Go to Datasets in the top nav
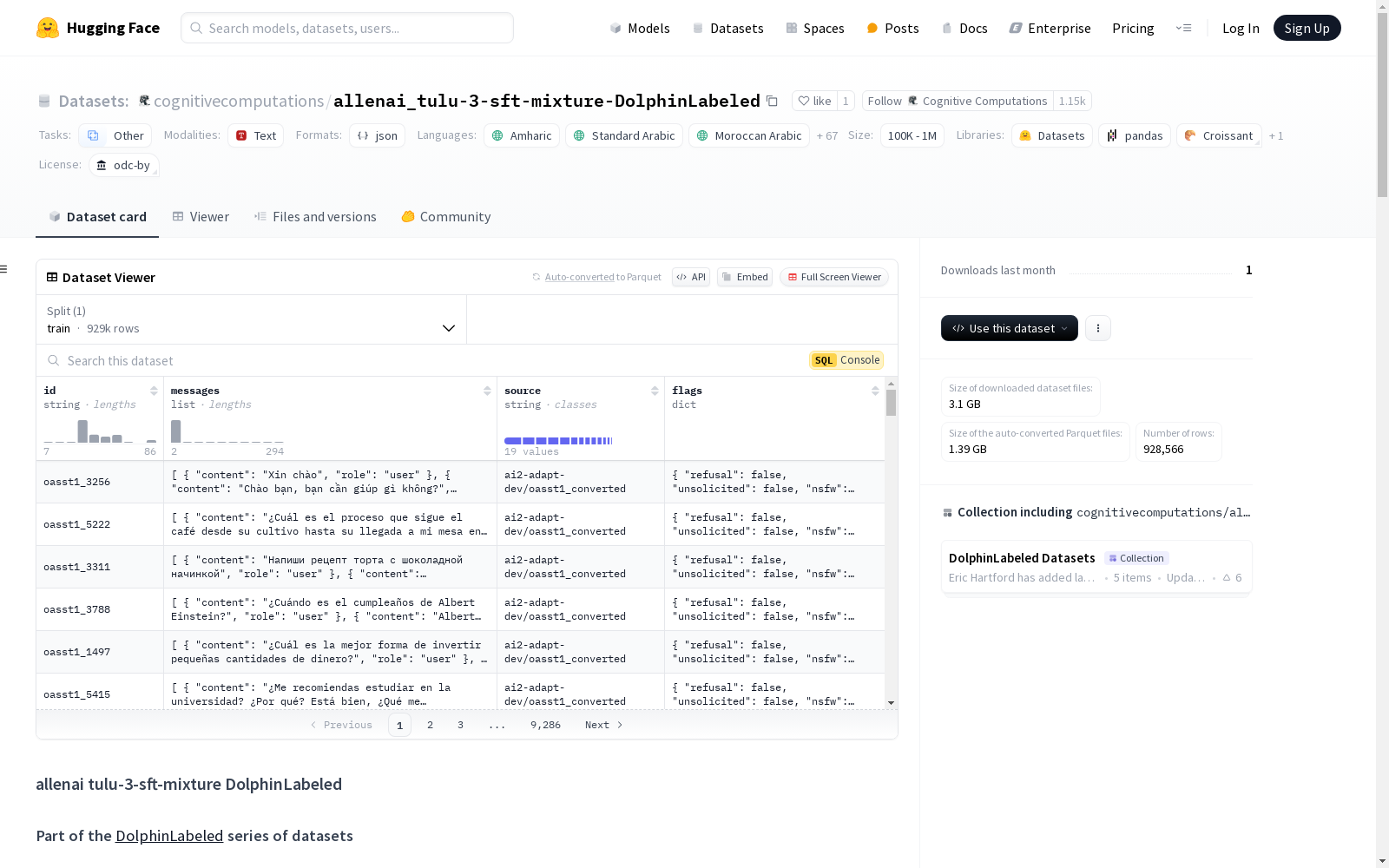Viewport: 1389px width, 868px height. 727,28
